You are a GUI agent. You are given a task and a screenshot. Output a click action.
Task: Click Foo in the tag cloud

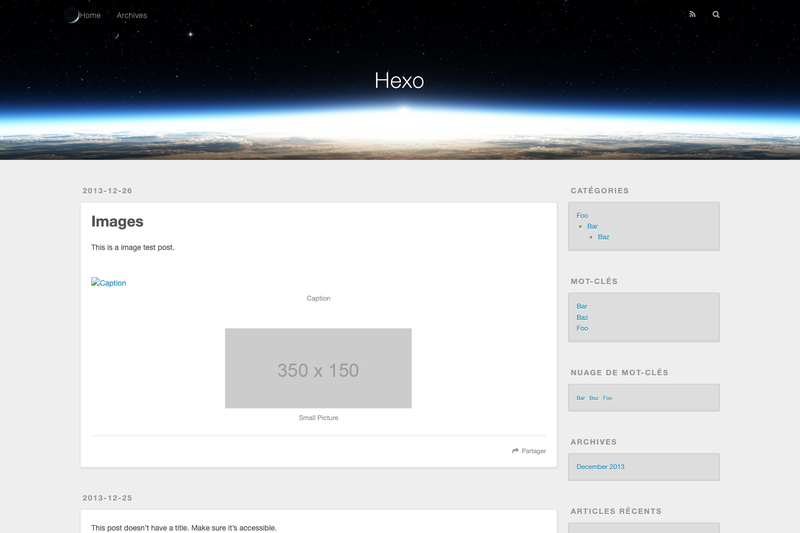[x=607, y=398]
